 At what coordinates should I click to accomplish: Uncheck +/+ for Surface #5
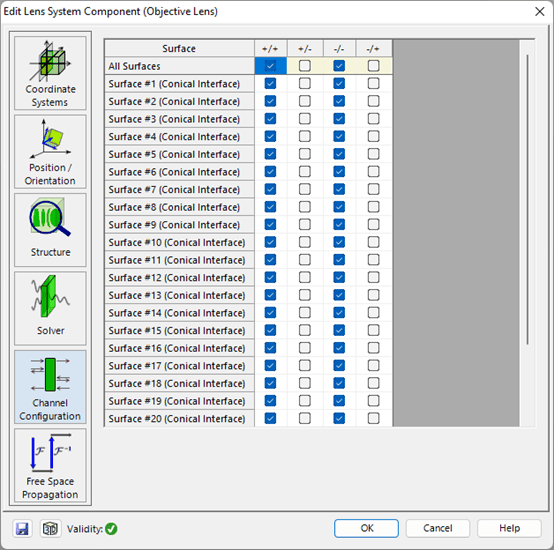pos(270,154)
